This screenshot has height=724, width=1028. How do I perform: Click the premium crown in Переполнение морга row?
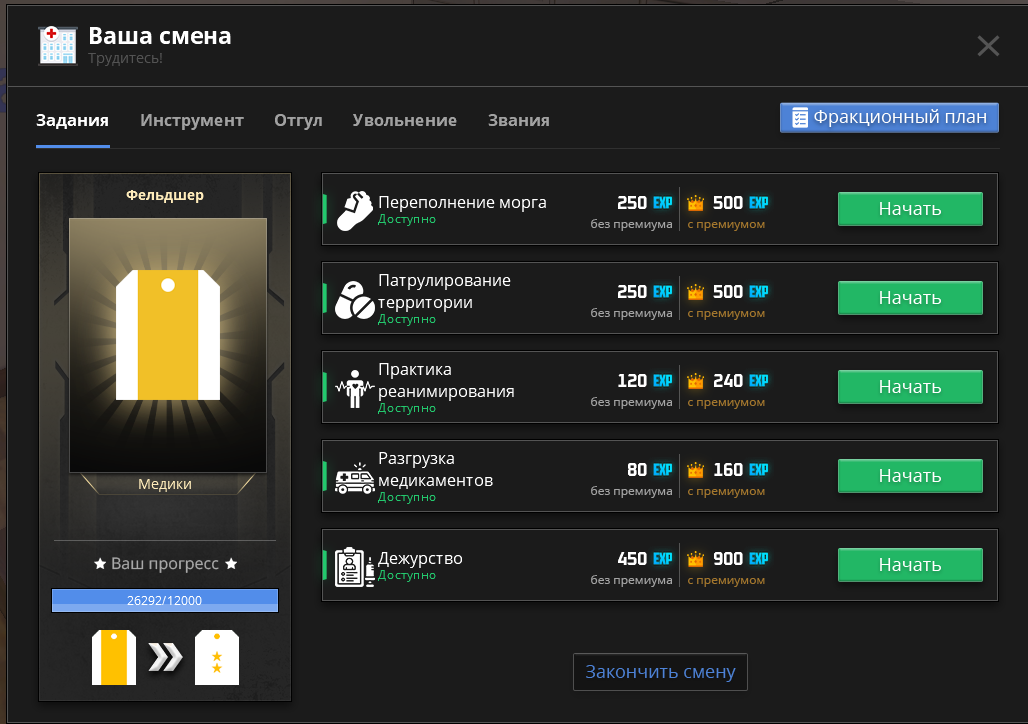click(x=696, y=203)
